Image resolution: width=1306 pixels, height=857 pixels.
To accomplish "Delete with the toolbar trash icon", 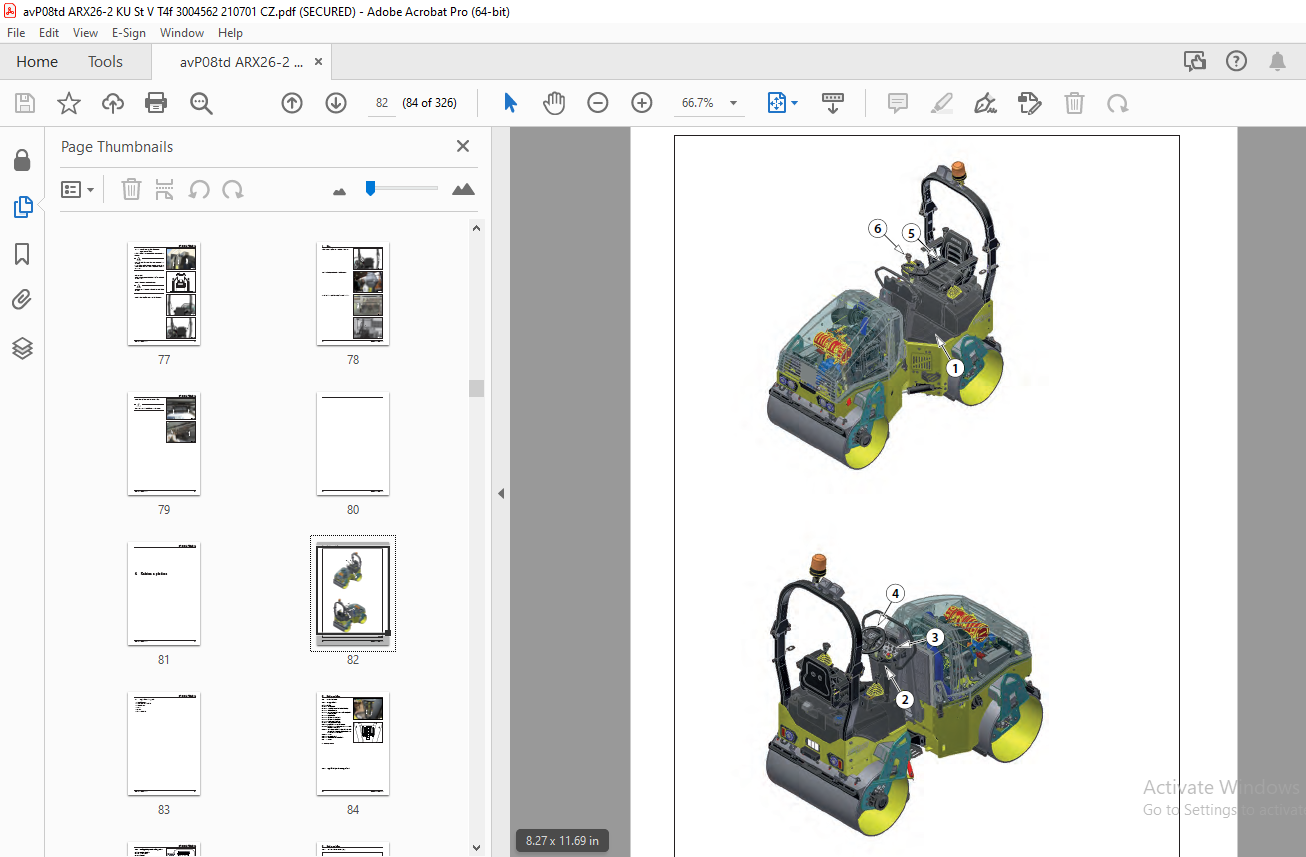I will click(x=1074, y=103).
